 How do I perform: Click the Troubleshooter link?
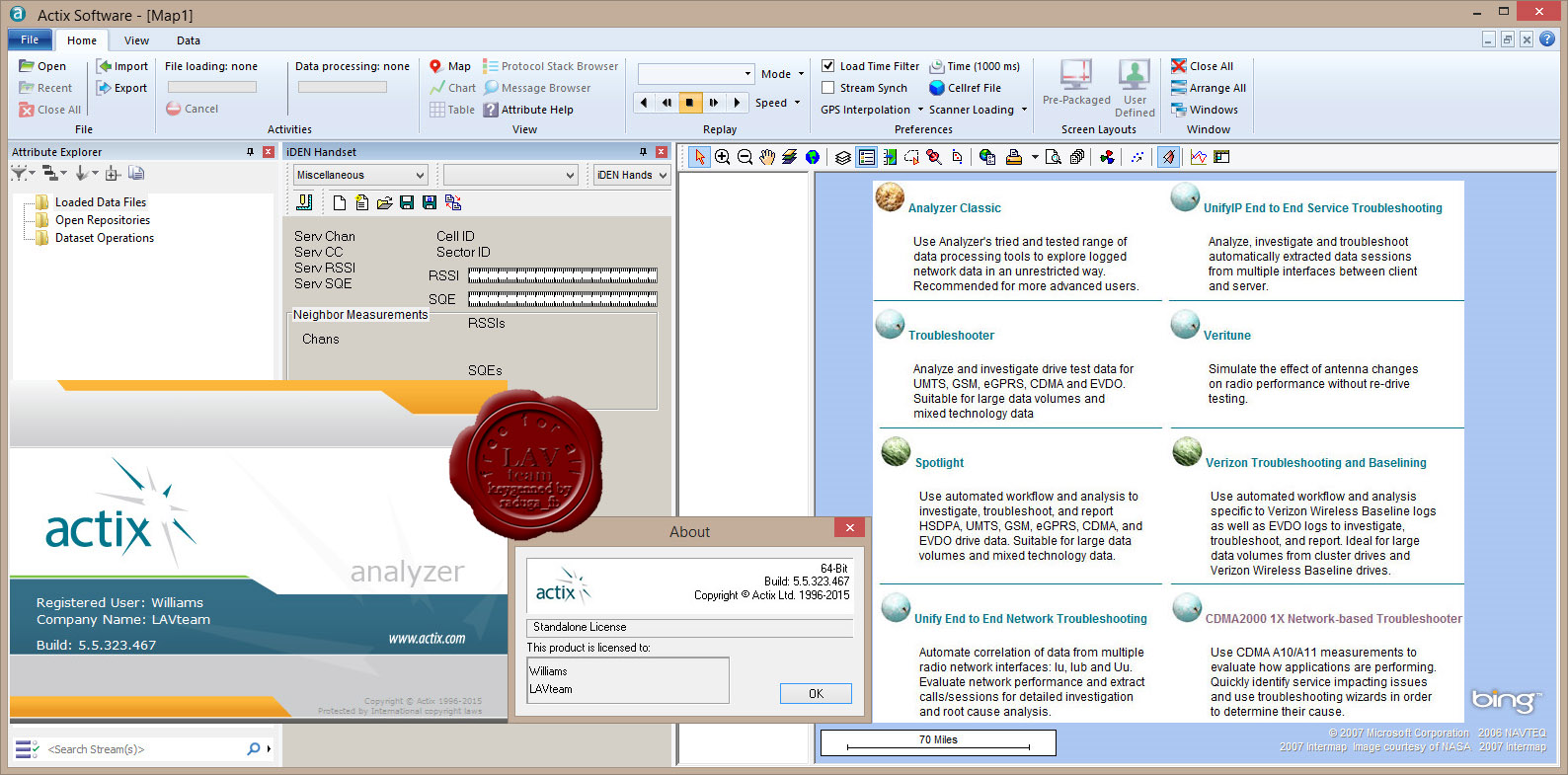951,336
